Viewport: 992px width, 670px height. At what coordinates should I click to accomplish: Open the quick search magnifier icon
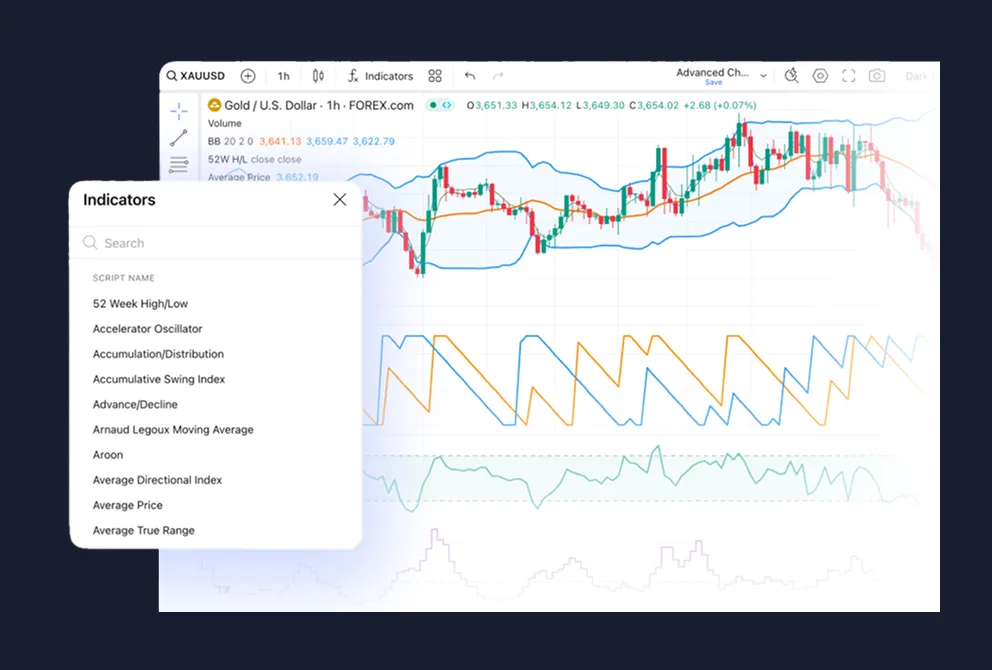(x=791, y=76)
